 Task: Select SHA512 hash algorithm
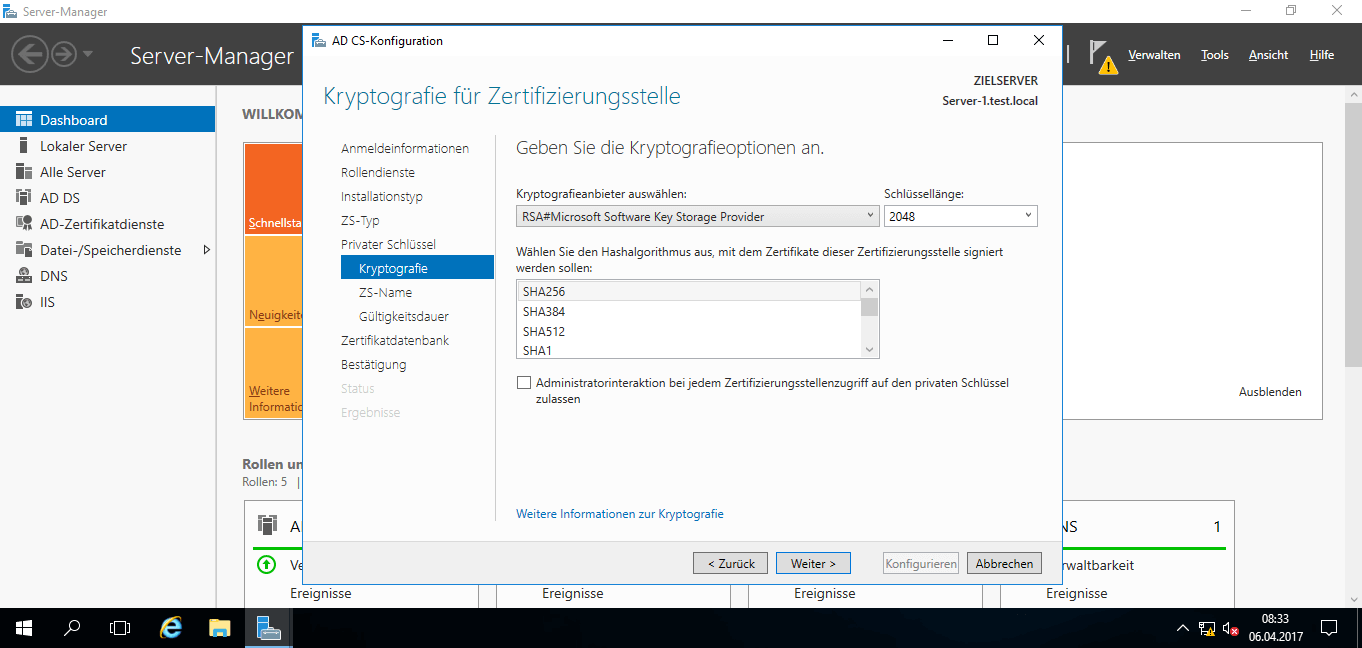(x=689, y=331)
